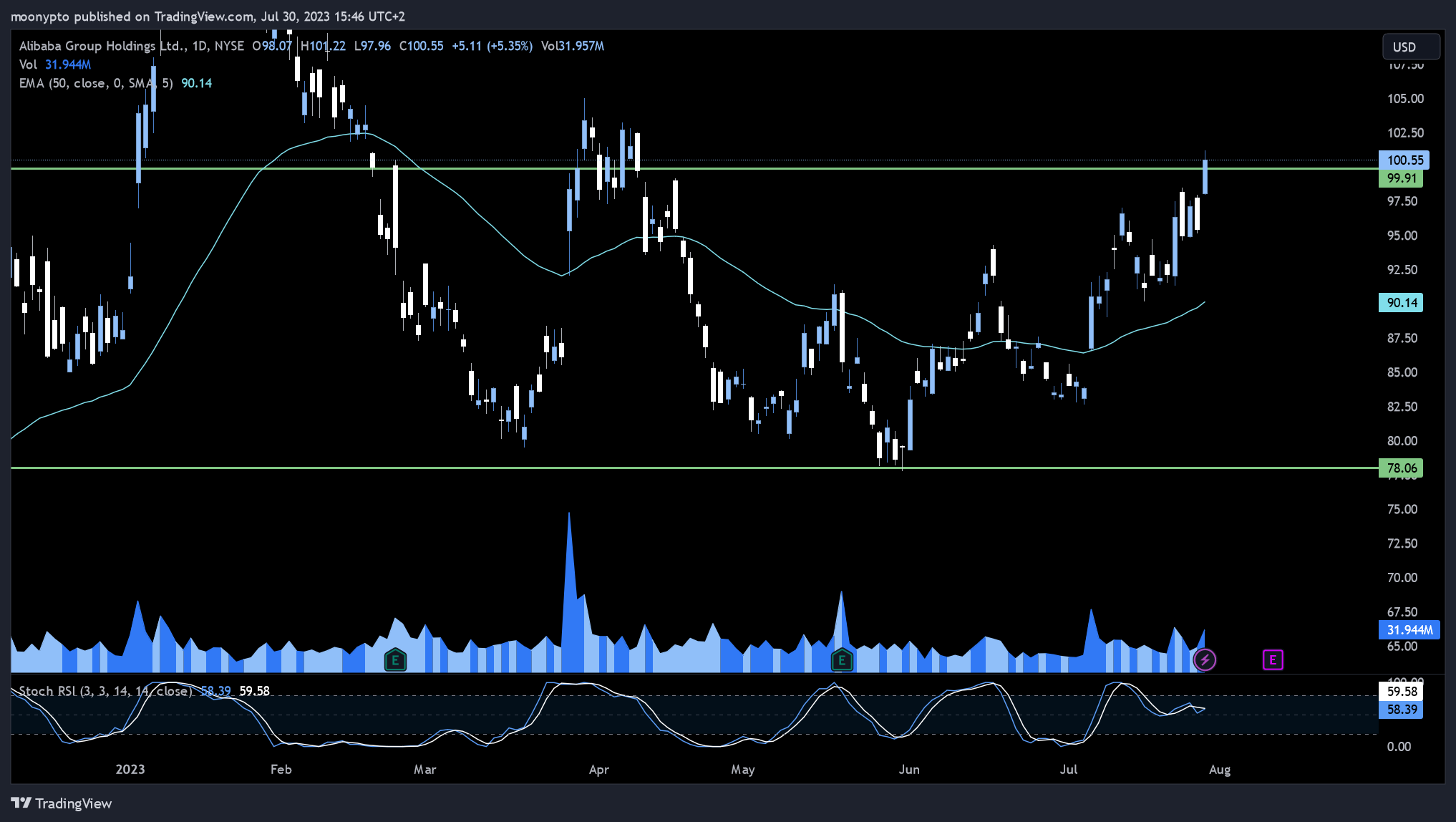Click the H101.22 high value in the header
The height and width of the screenshot is (822, 1456).
(323, 46)
